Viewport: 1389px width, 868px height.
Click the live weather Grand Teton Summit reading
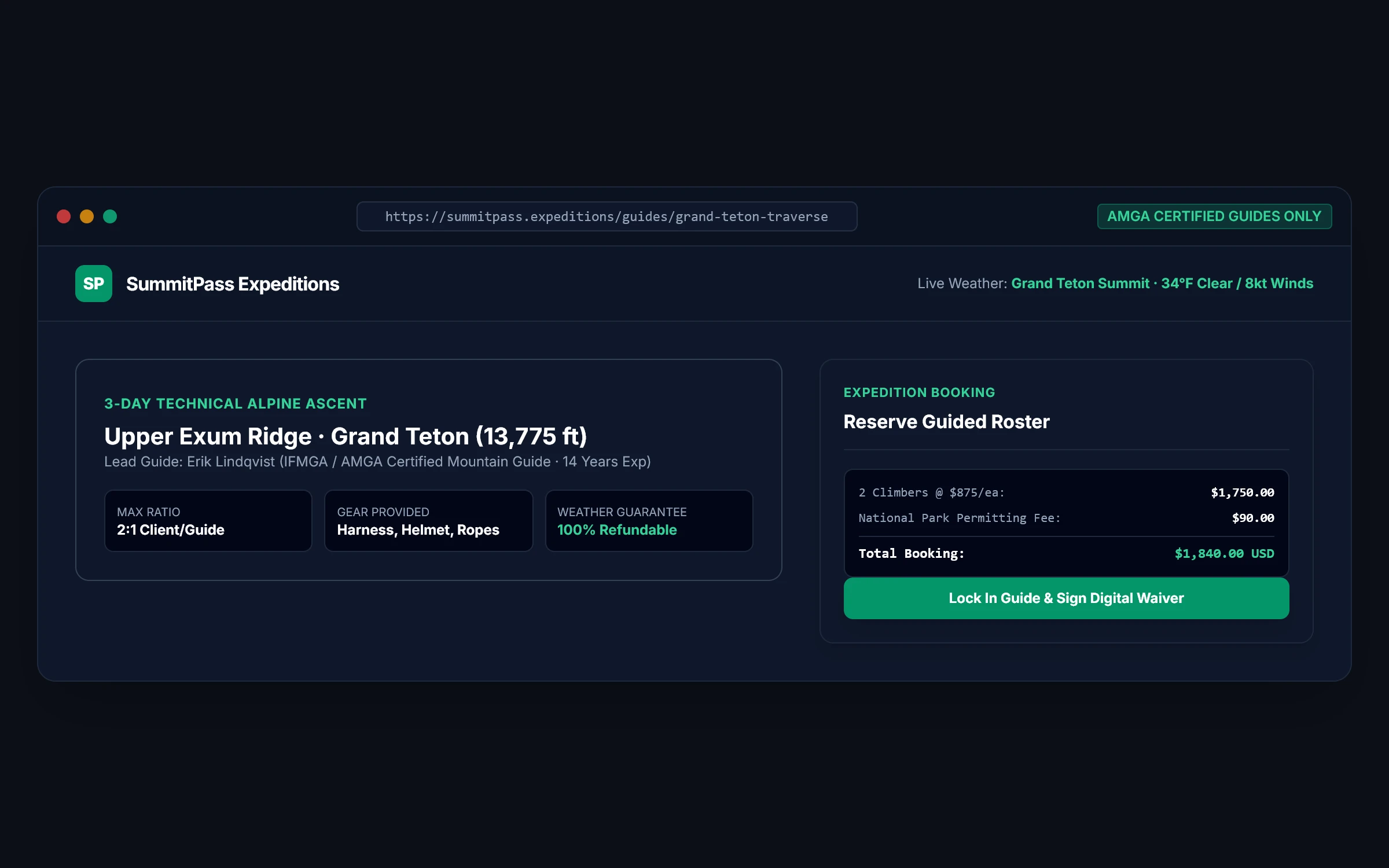click(1162, 284)
